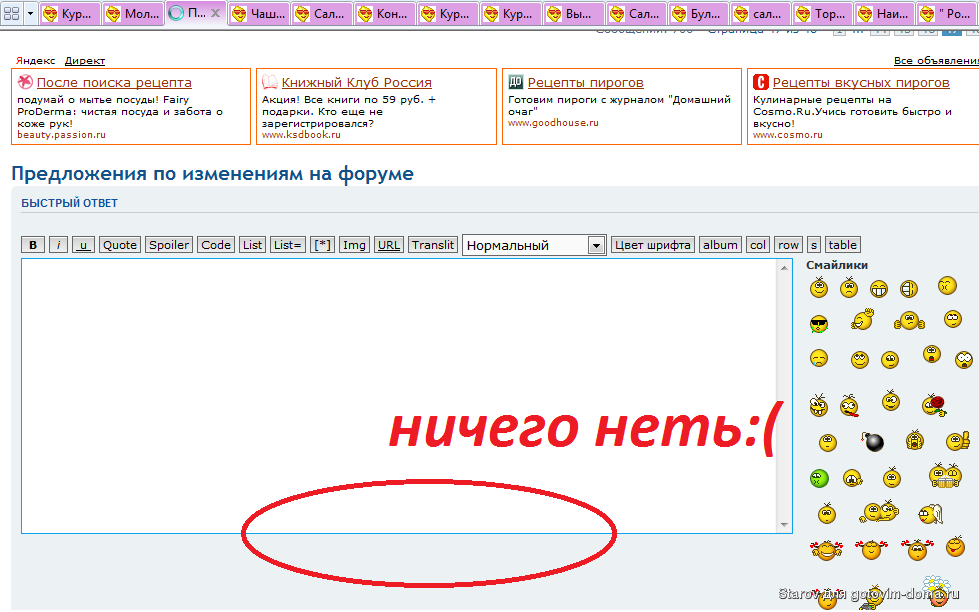Click the album button
The width and height of the screenshot is (979, 612).
tap(720, 245)
